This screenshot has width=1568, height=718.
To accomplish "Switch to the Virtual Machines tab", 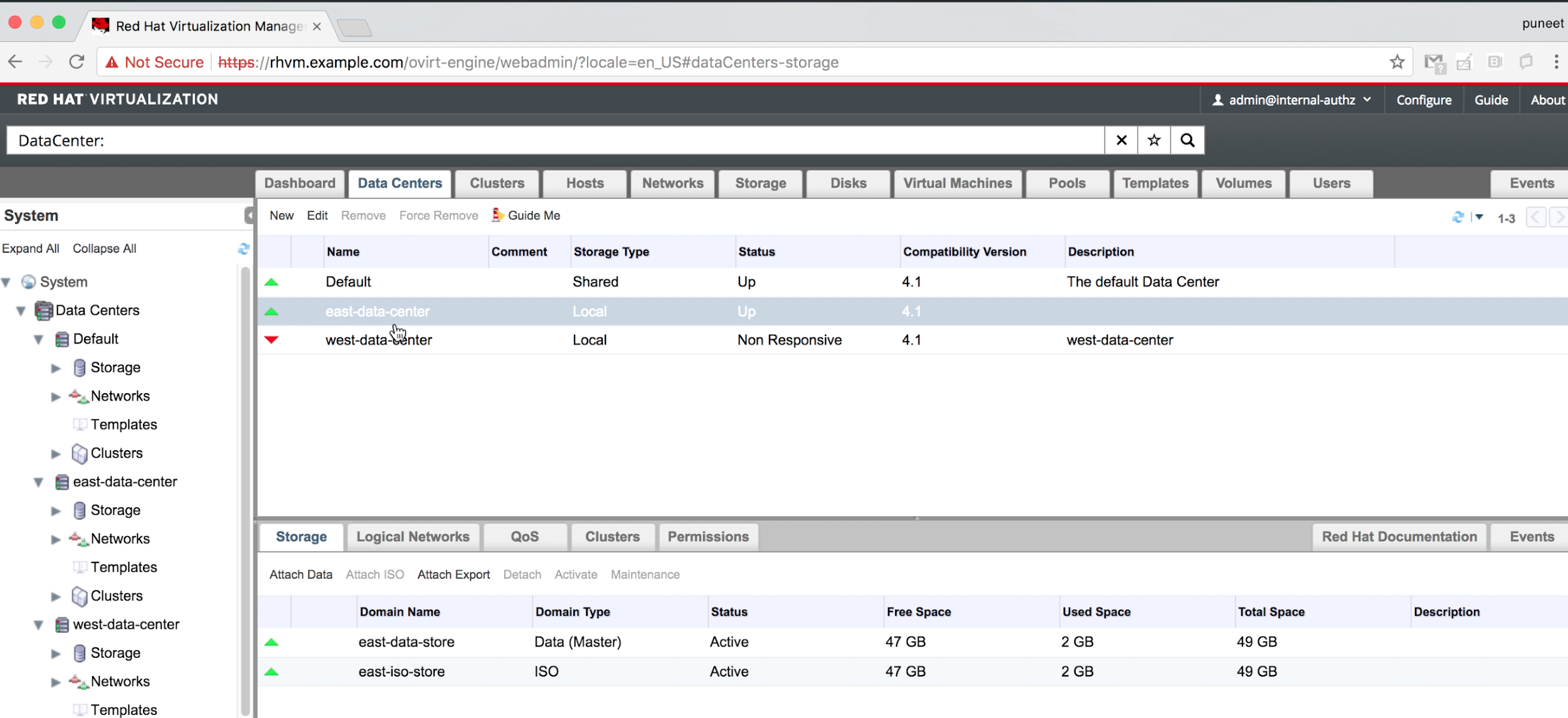I will tap(957, 183).
